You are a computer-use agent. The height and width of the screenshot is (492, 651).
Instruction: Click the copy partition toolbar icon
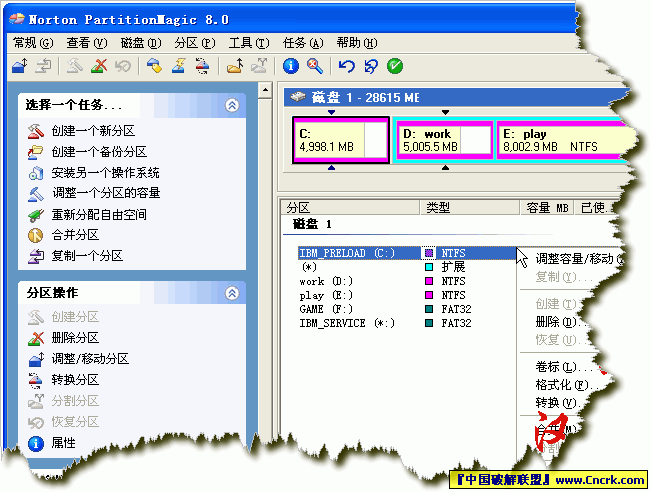[x=43, y=66]
